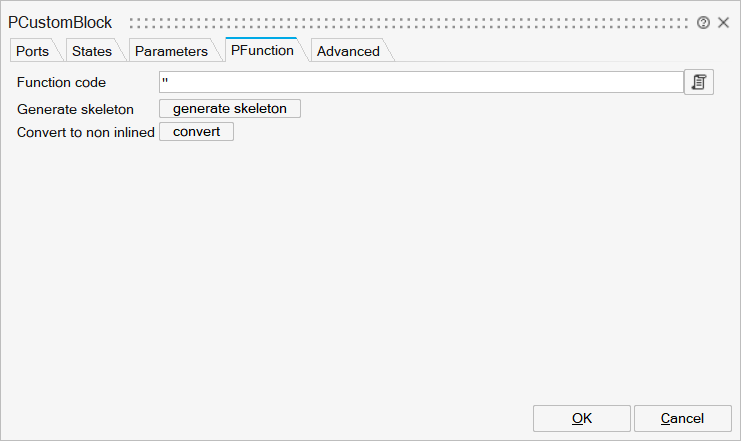The width and height of the screenshot is (741, 441).
Task: Go to the Advanced tab
Action: (348, 51)
